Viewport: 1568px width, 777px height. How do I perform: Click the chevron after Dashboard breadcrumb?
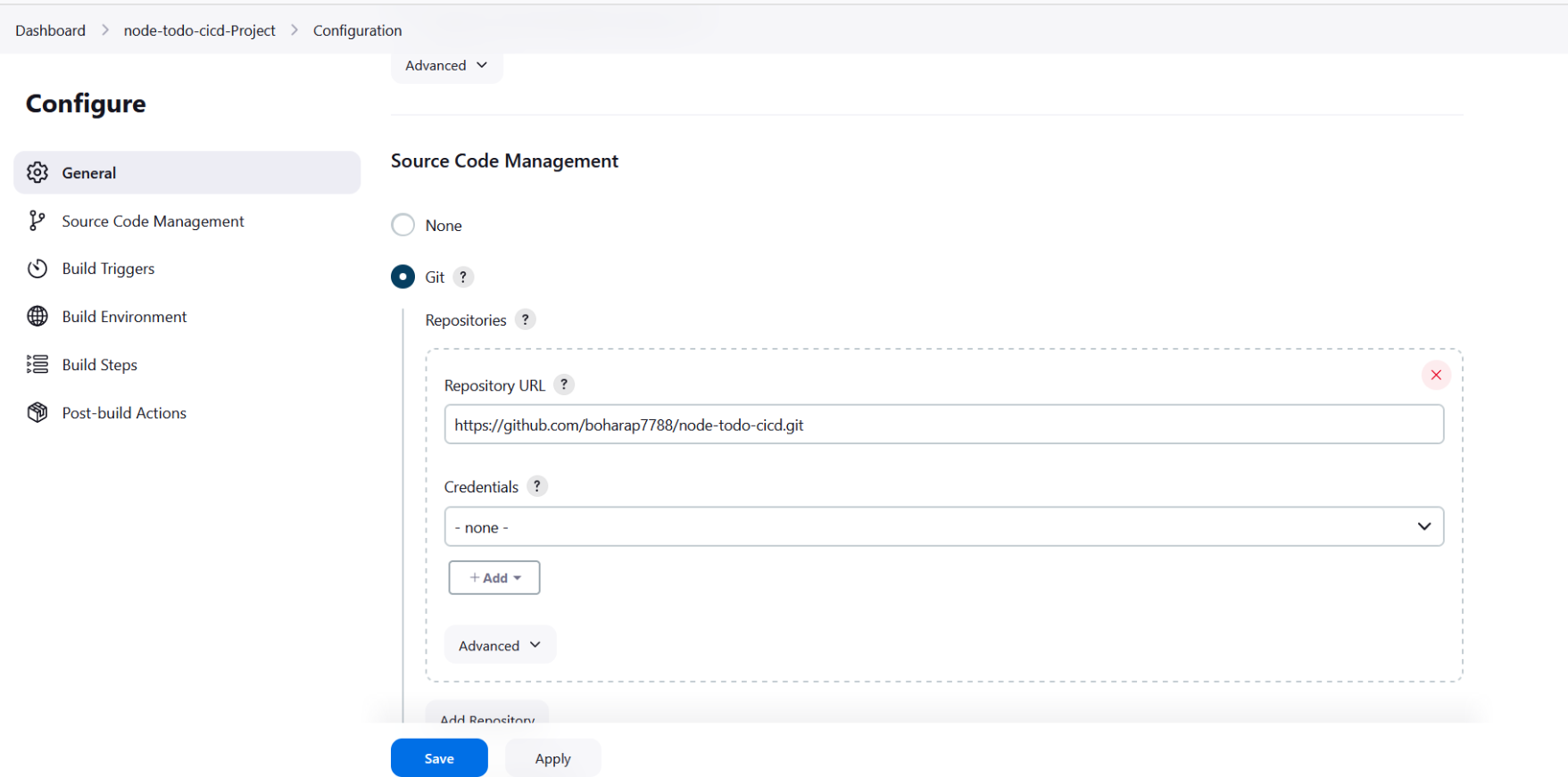(x=105, y=30)
